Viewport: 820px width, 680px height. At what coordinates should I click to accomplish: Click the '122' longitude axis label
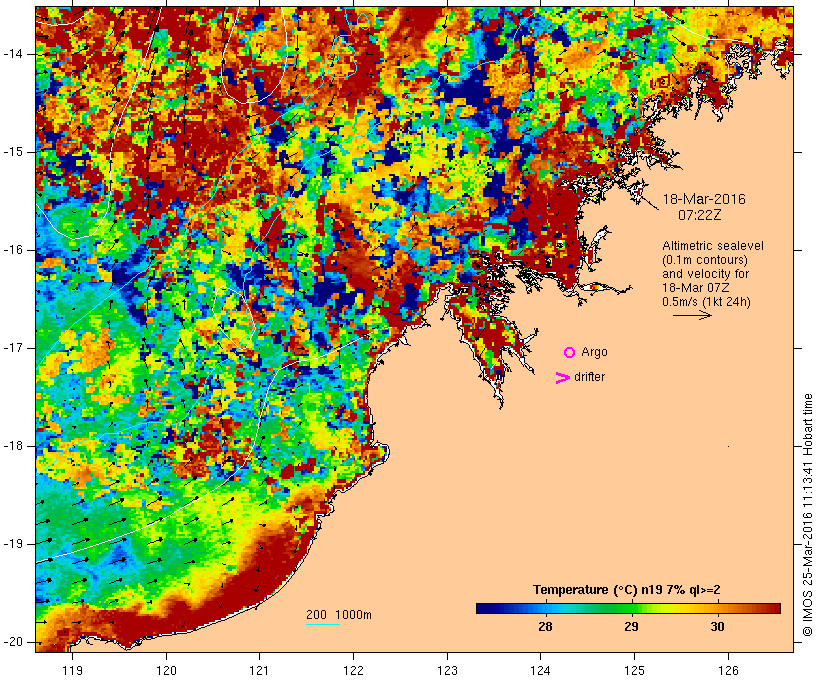(354, 670)
